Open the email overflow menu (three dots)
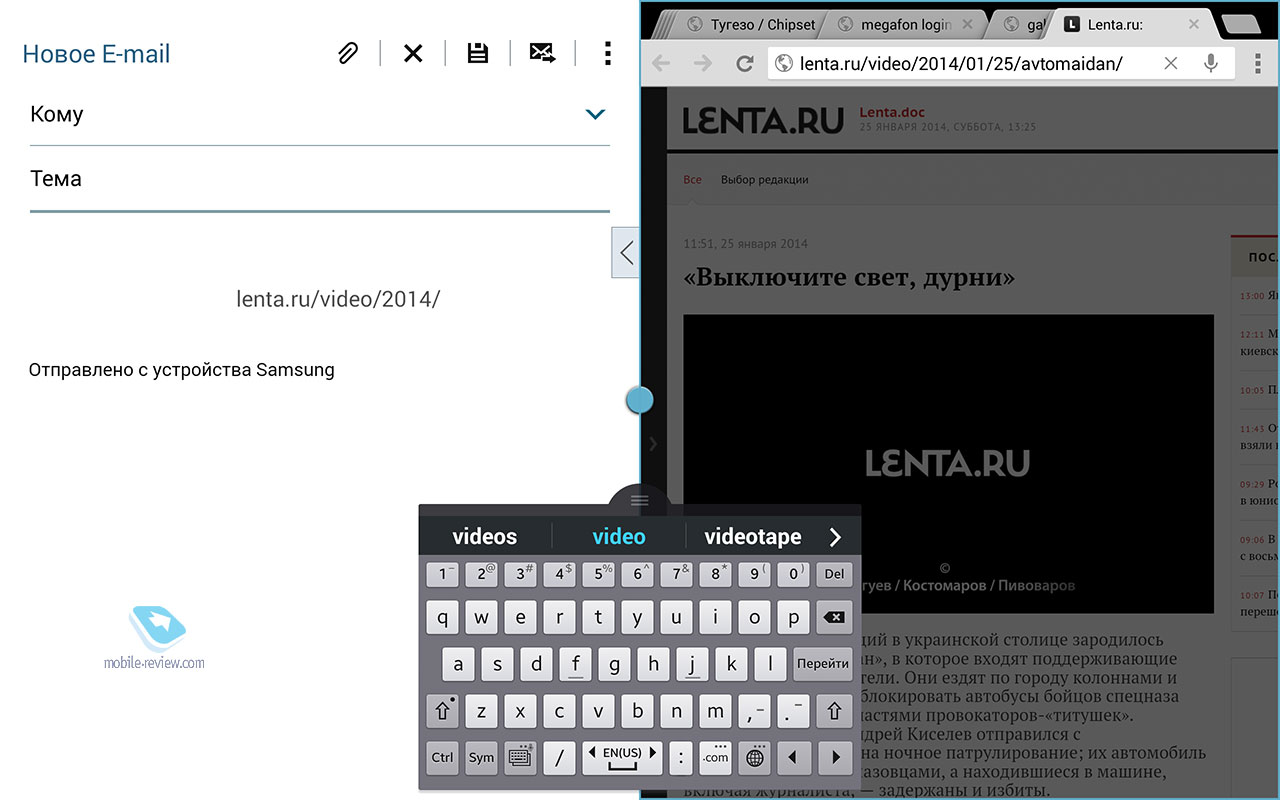1280x800 pixels. (x=607, y=53)
